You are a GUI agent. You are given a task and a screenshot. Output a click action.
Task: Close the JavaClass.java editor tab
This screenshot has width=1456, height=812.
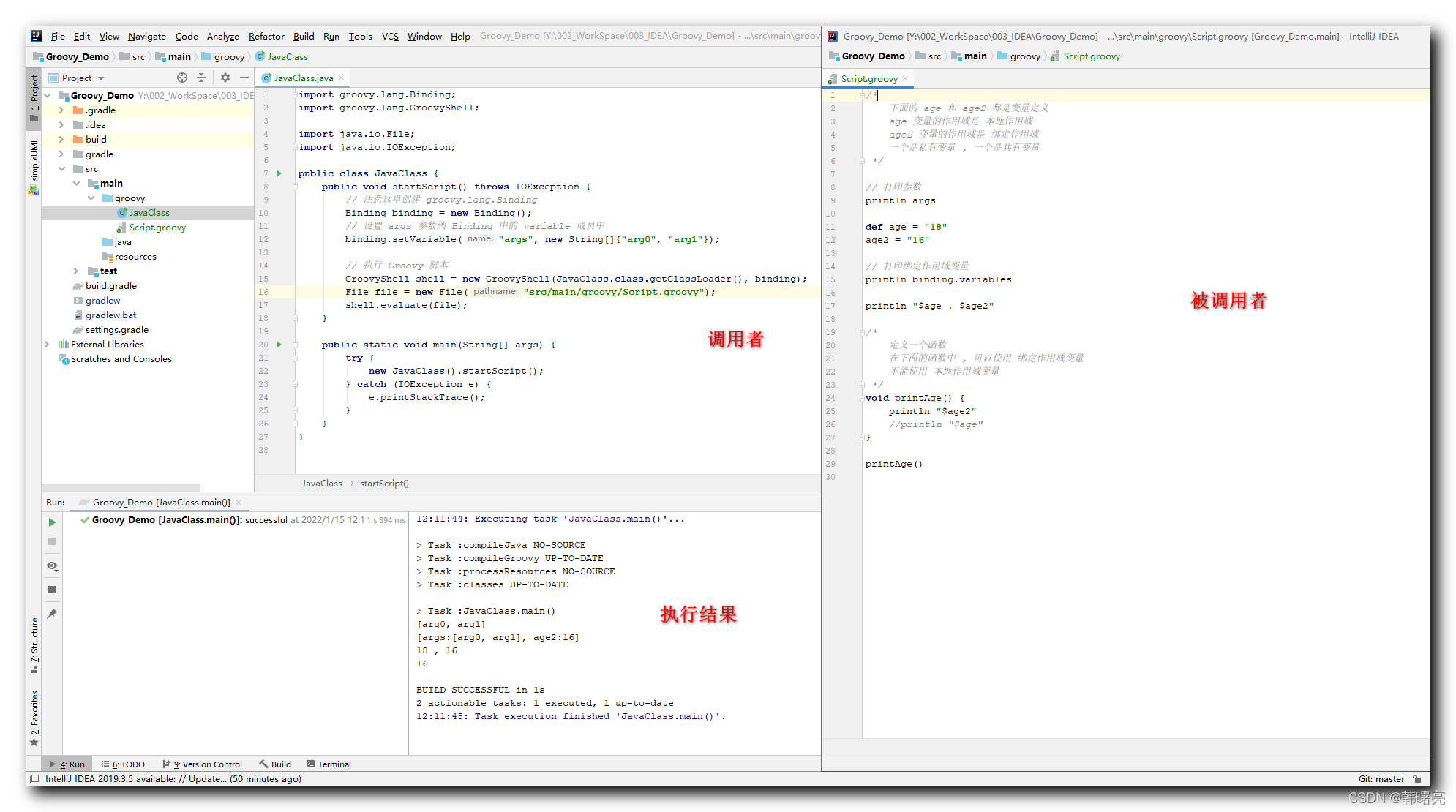pos(341,78)
